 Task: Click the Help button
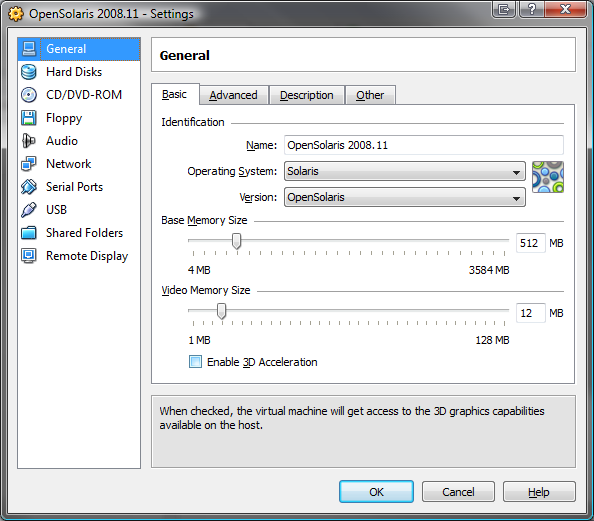point(539,492)
